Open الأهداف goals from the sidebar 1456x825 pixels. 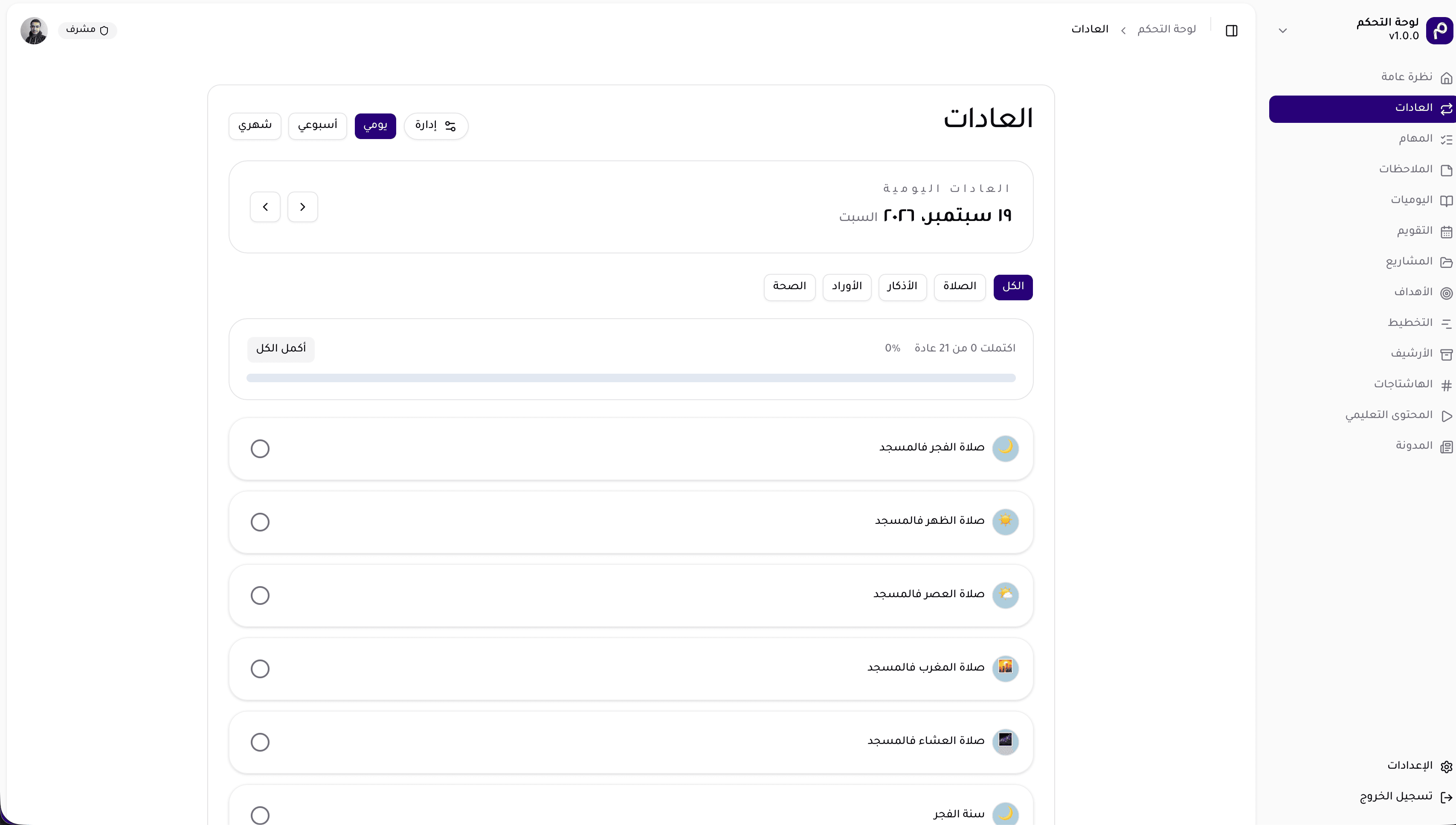click(x=1362, y=292)
